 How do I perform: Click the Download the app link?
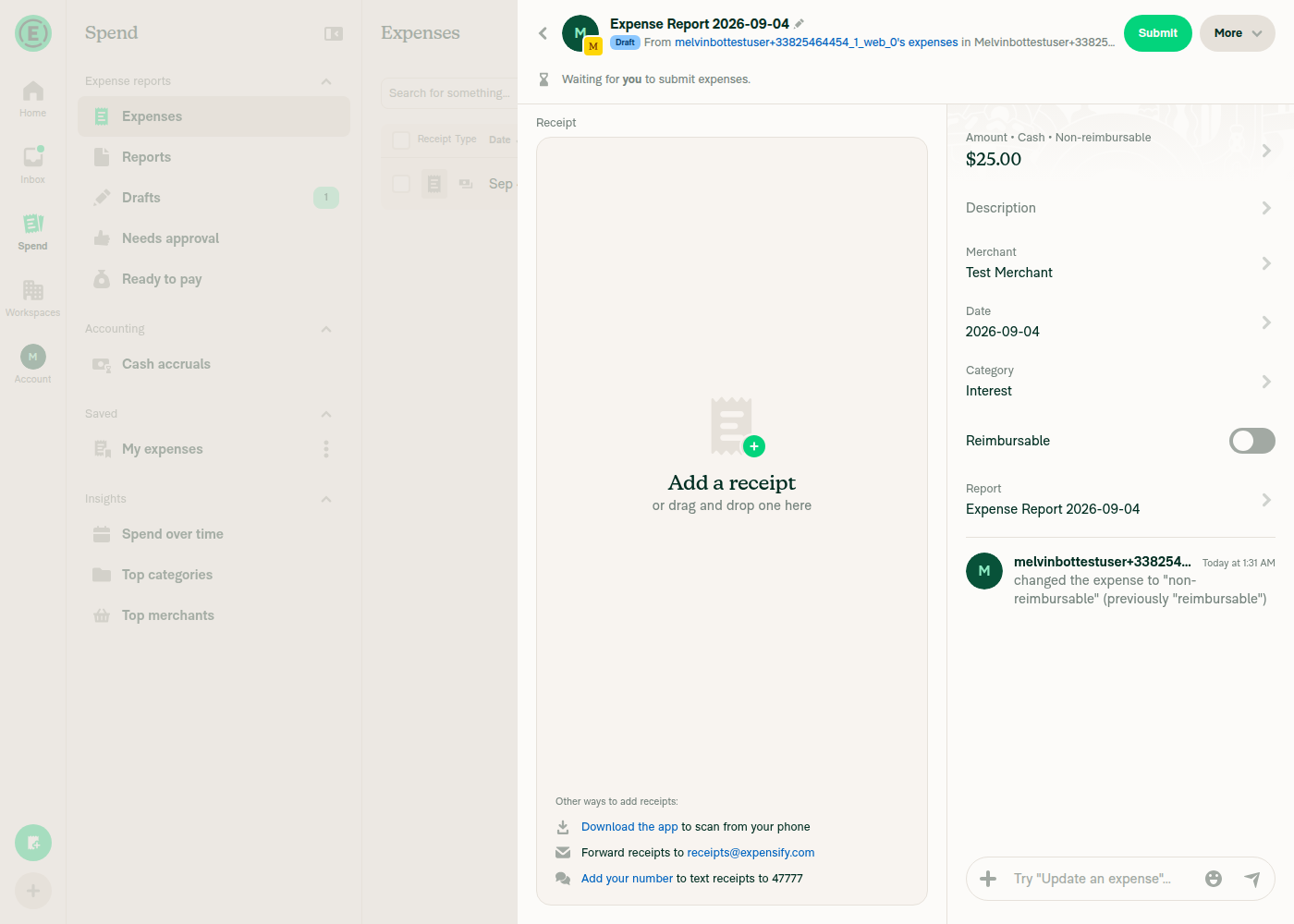click(629, 827)
